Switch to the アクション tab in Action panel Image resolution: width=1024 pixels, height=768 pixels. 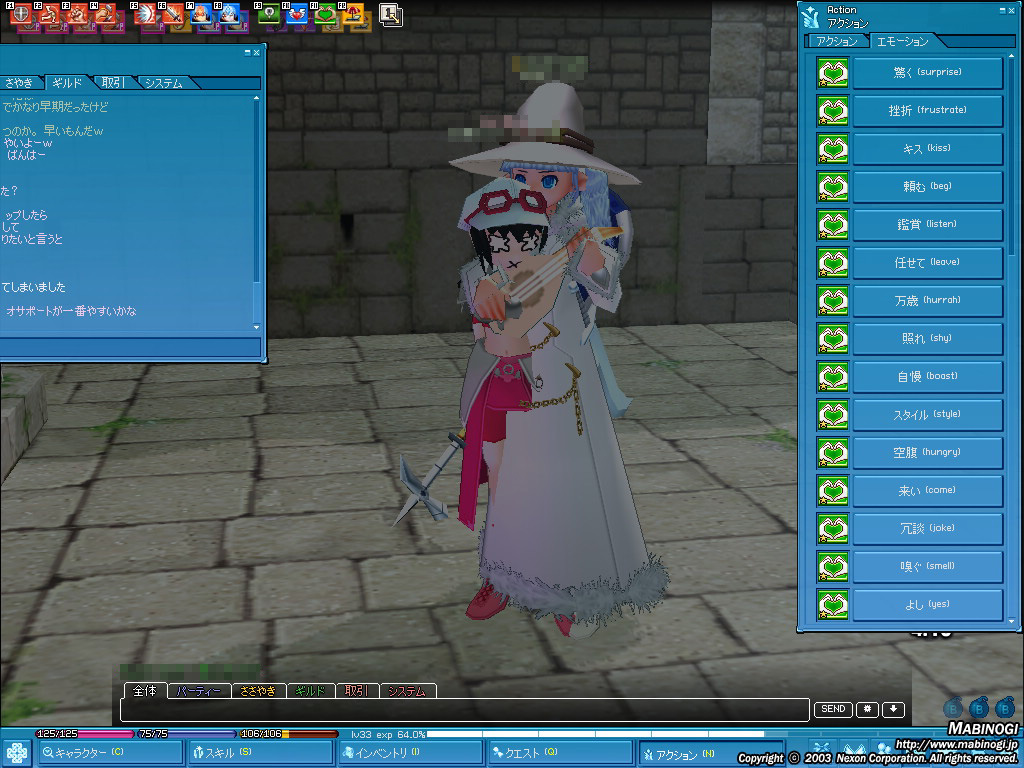837,41
